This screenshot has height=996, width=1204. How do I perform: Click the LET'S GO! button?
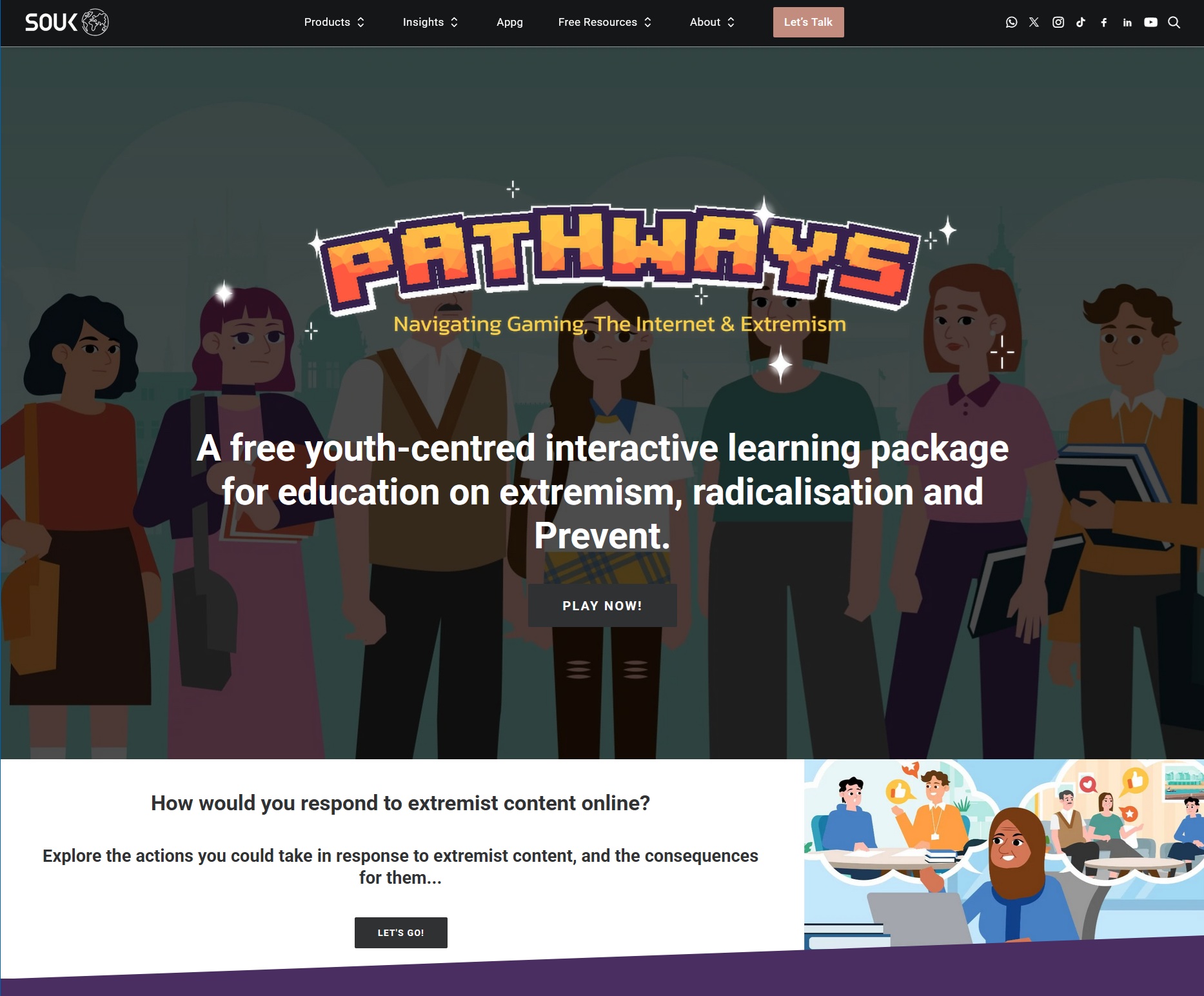(400, 933)
